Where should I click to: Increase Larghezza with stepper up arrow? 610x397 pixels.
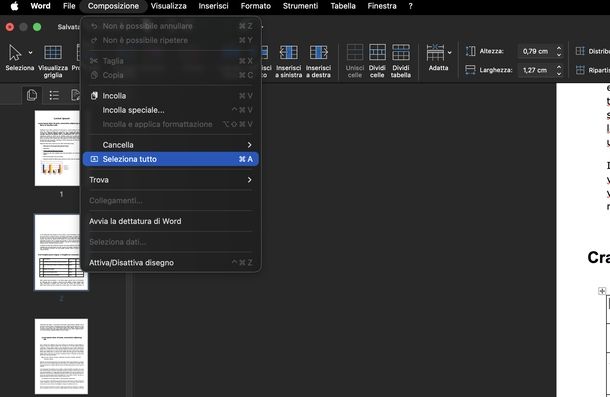coord(559,67)
